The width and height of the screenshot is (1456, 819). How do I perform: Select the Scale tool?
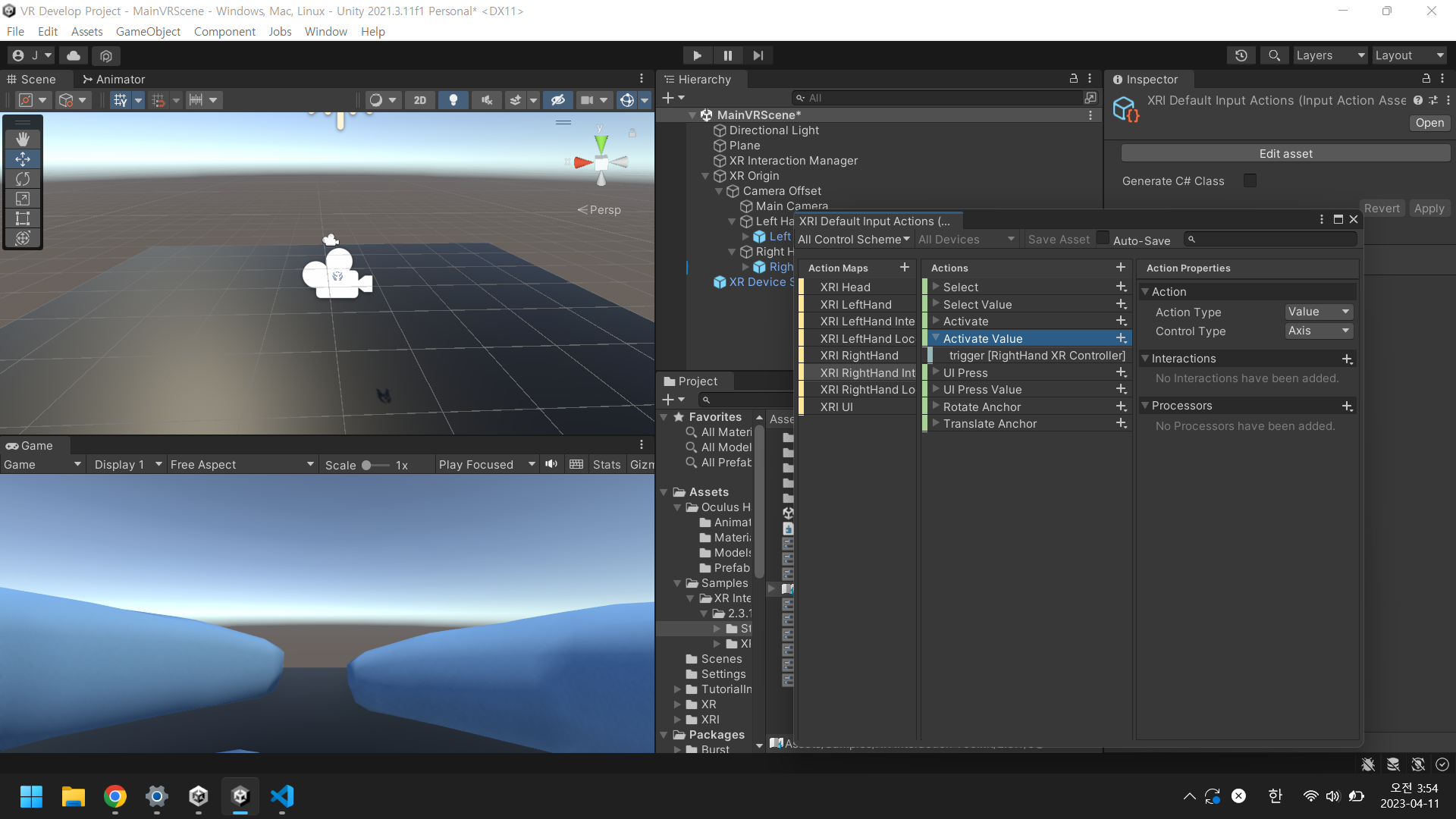(x=23, y=198)
